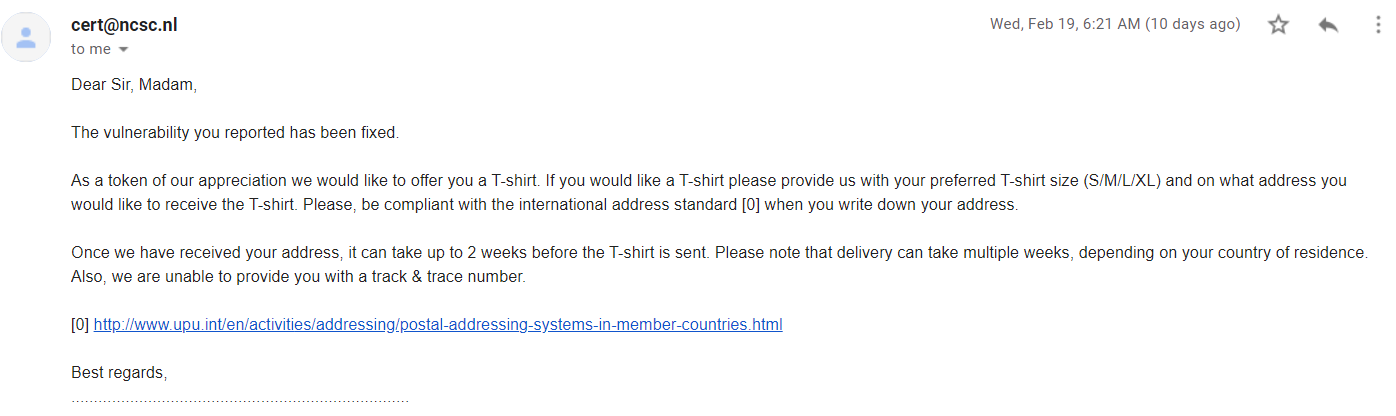Click the "As a token of our appreciation" text
The height and width of the screenshot is (416, 1396).
tap(178, 180)
